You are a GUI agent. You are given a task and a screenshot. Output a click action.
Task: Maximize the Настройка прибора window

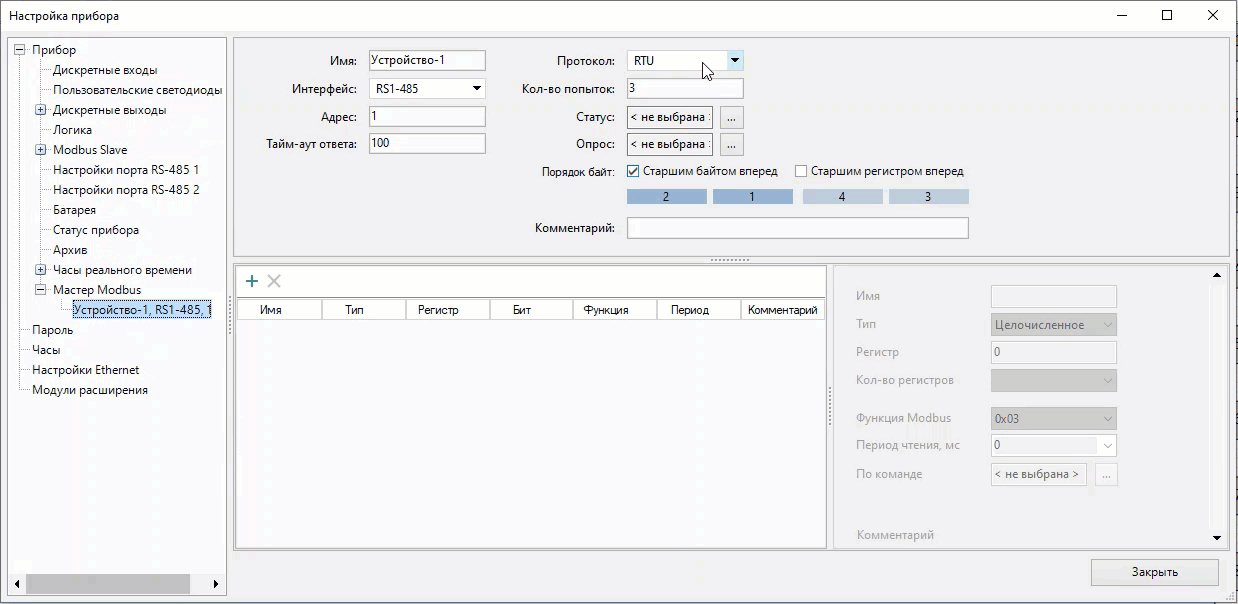click(x=1167, y=15)
